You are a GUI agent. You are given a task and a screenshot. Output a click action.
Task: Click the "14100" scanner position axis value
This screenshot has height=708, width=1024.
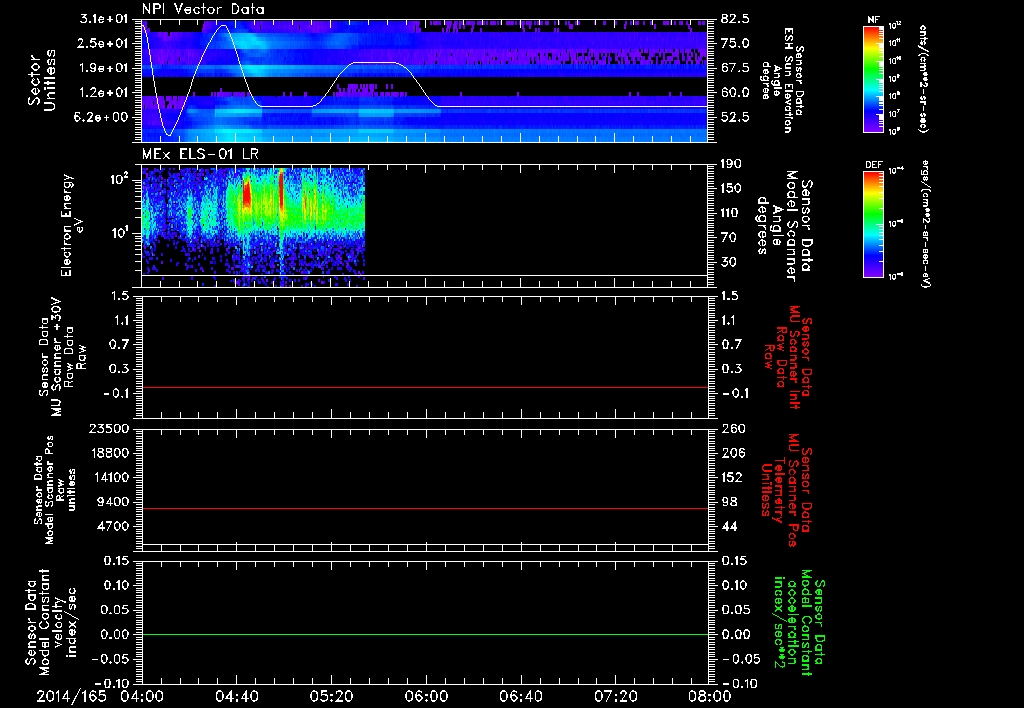(110, 477)
